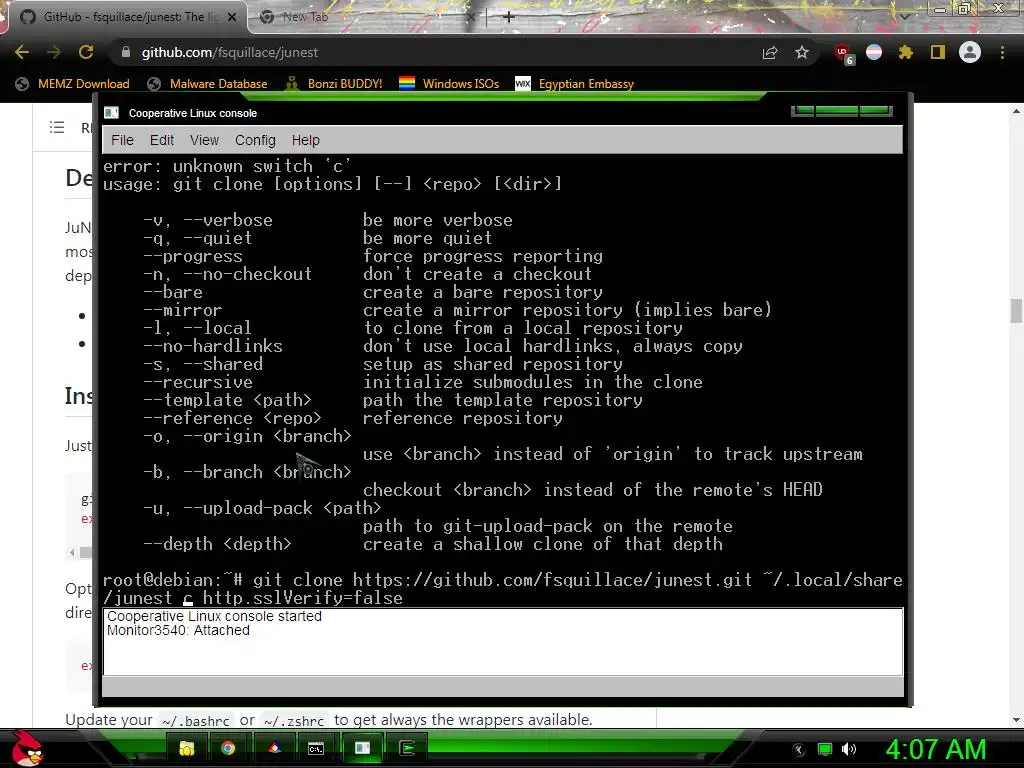This screenshot has height=768, width=1024.
Task: Open the File menu in Cooperative Linux console
Action: [x=122, y=140]
